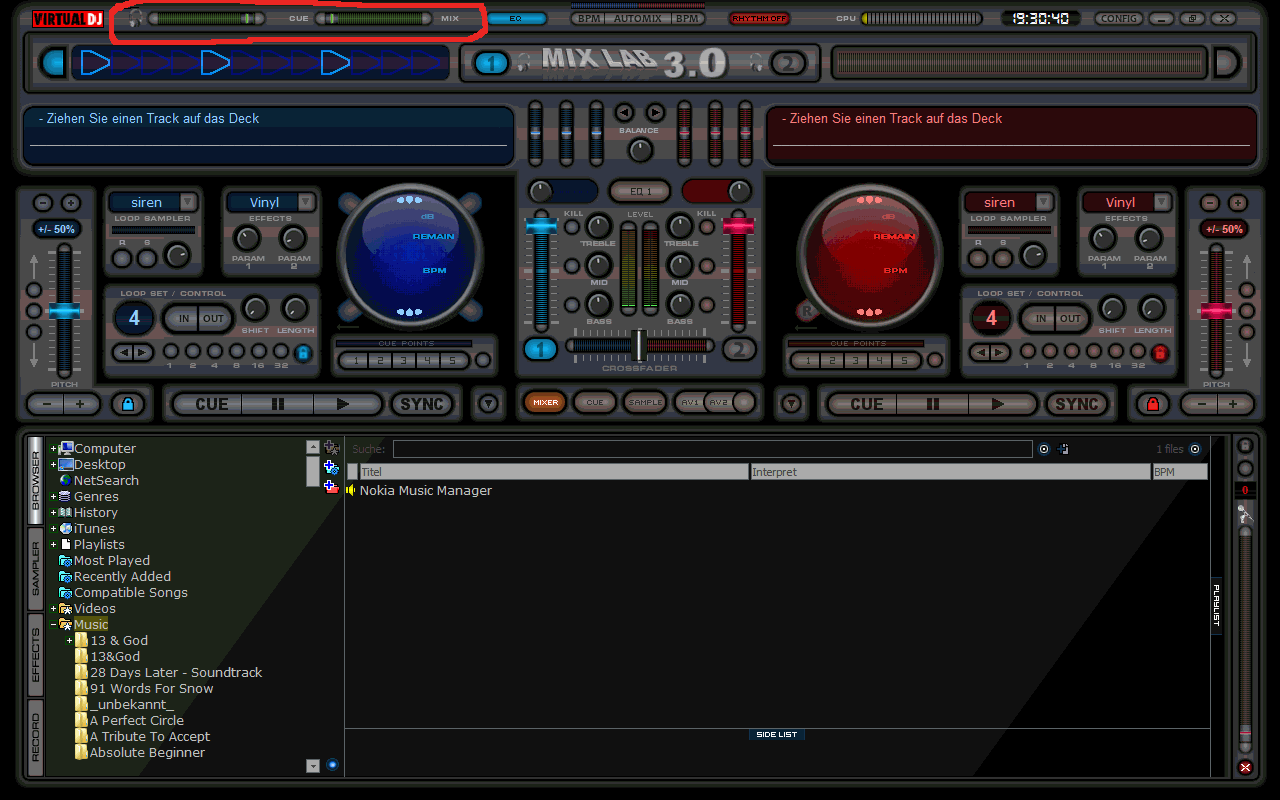Toggle blue deck 1 button beside crossfader
This screenshot has height=800, width=1280.
541,349
